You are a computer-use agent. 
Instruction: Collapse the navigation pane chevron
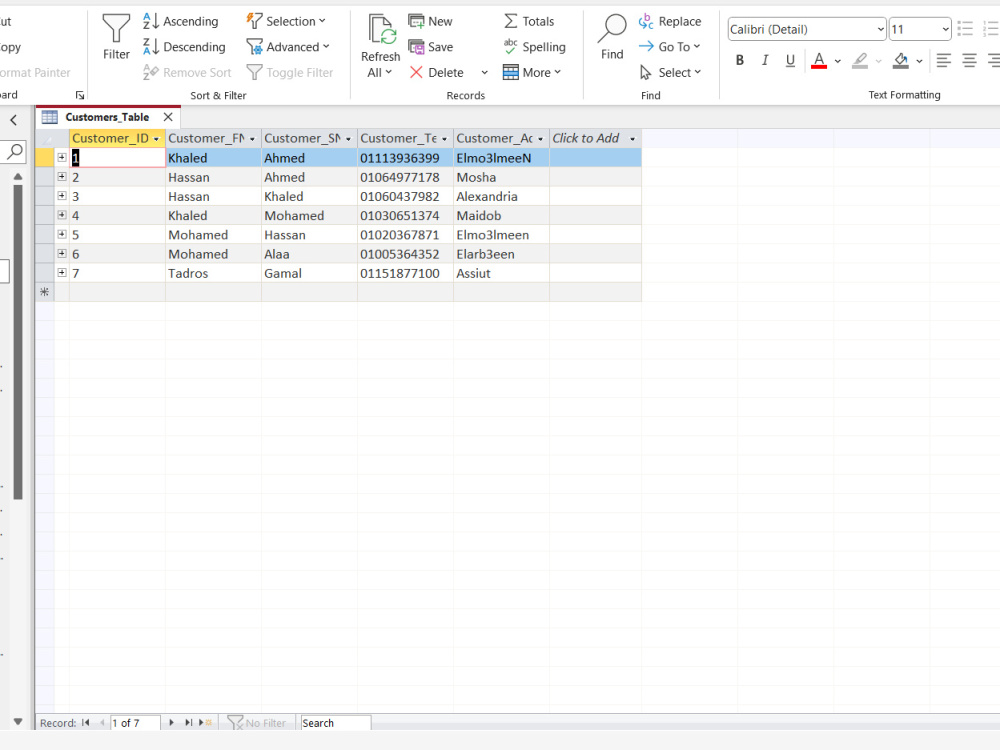pos(13,120)
